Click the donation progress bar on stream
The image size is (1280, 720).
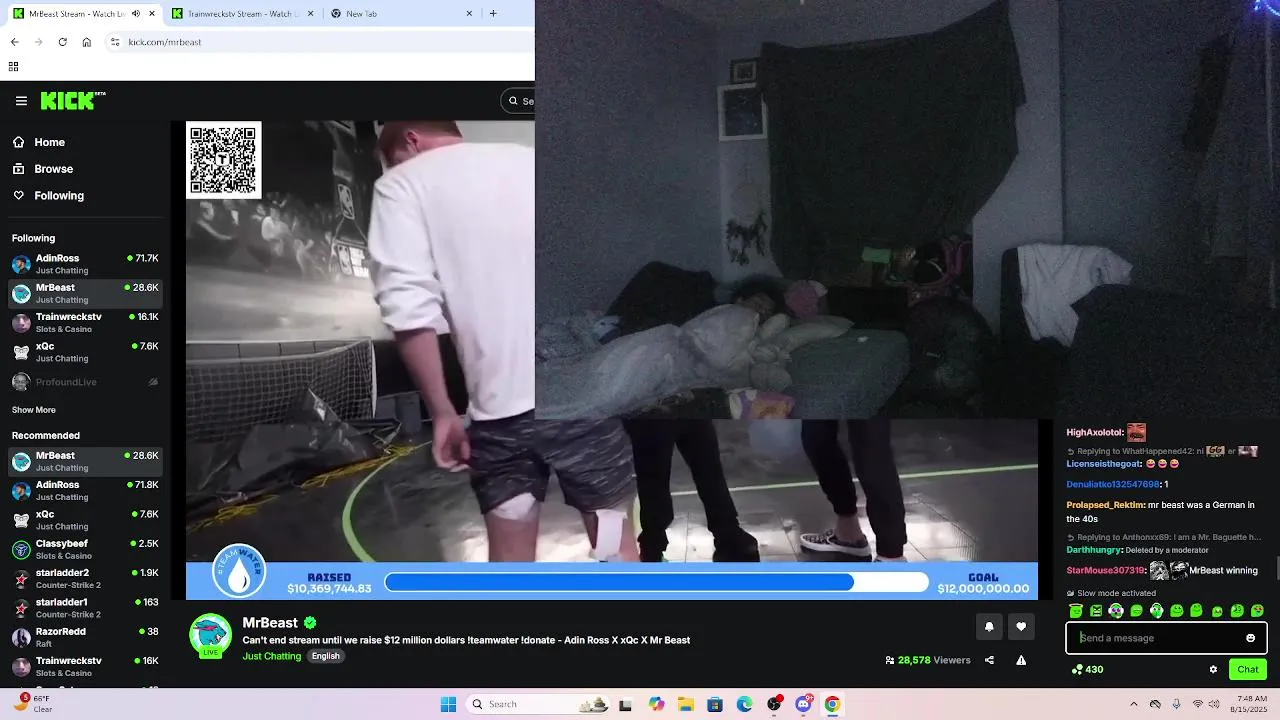(656, 582)
